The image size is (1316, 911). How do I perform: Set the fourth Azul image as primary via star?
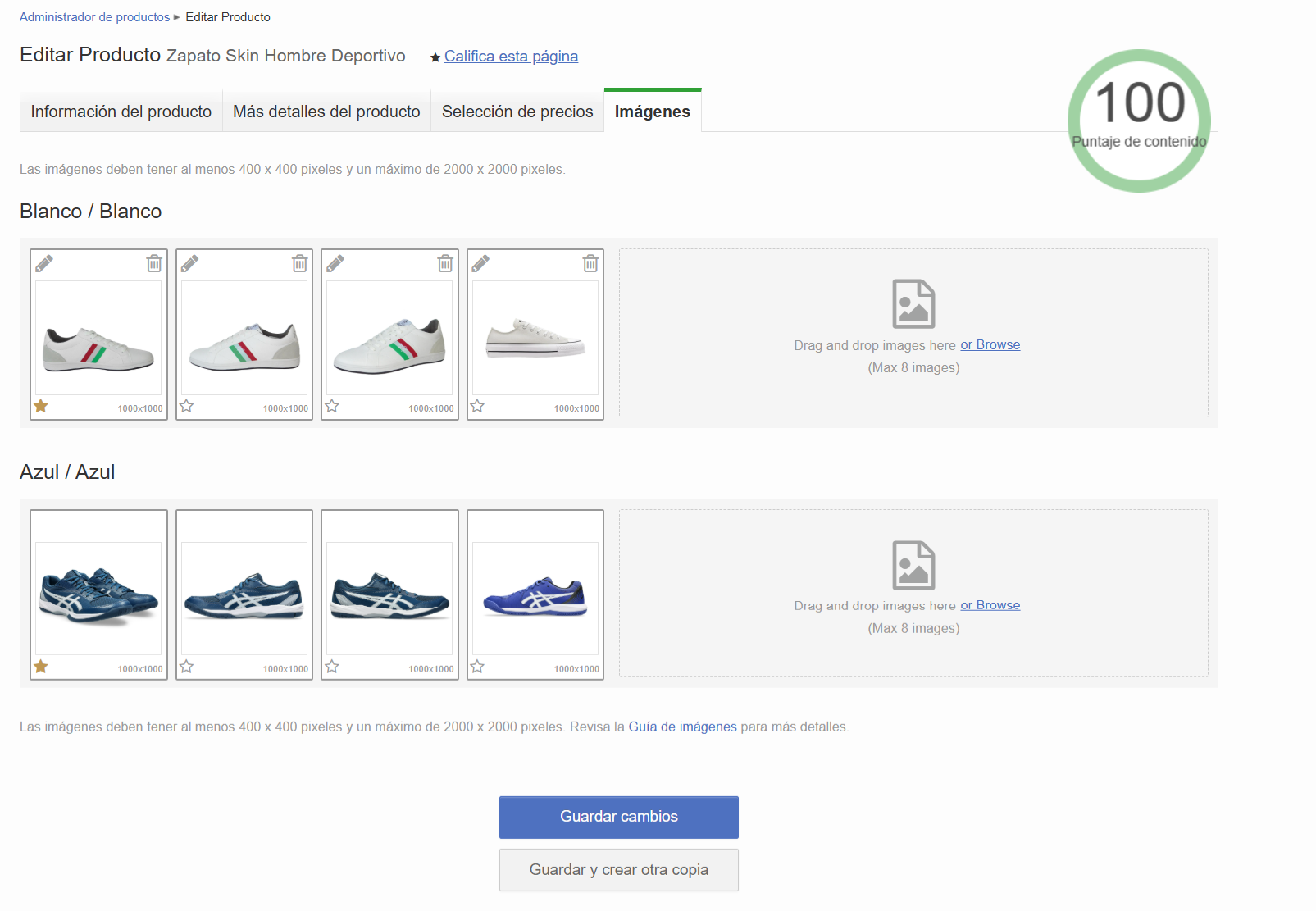pyautogui.click(x=478, y=667)
